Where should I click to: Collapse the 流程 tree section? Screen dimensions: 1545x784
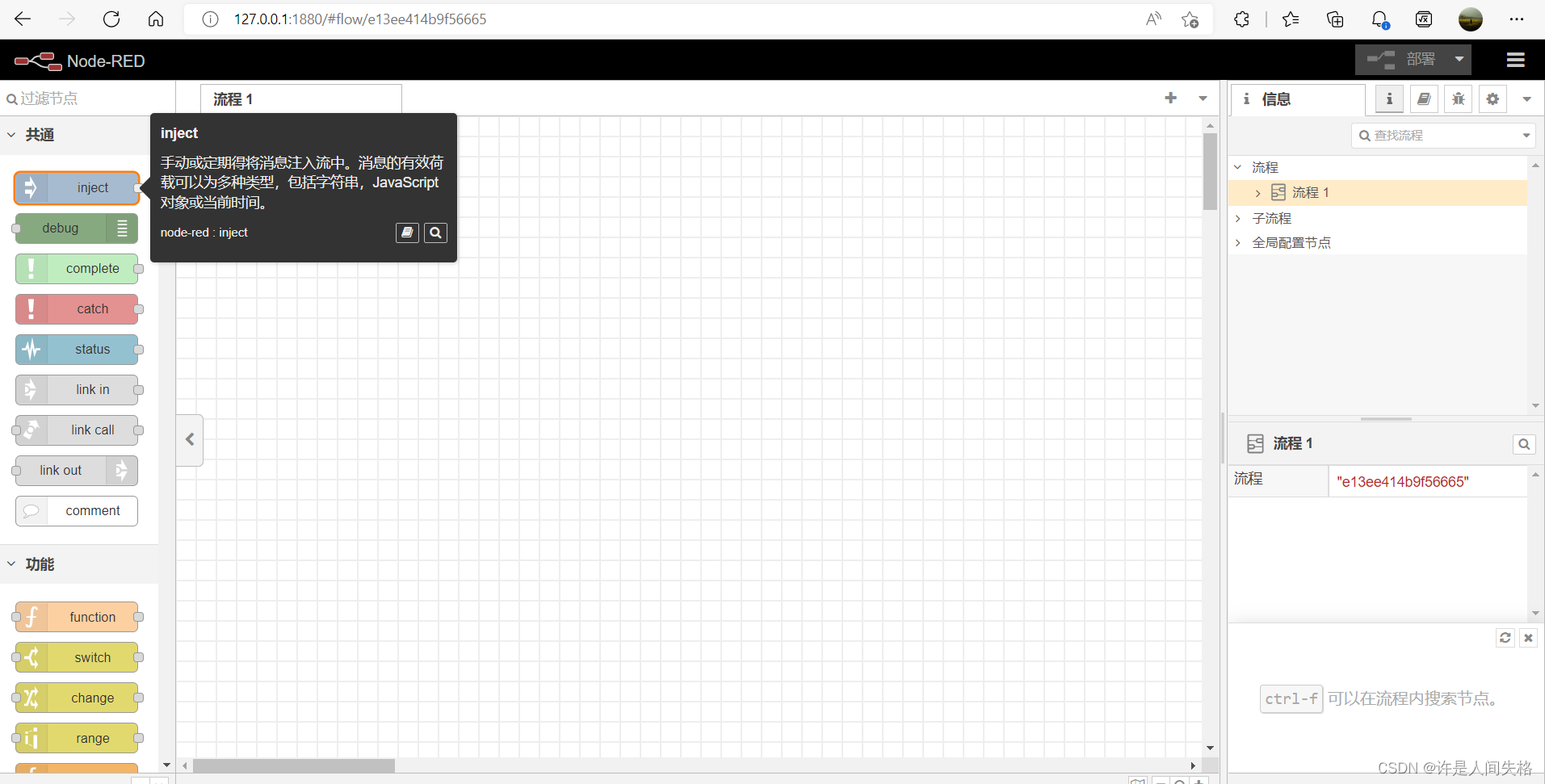point(1238,167)
